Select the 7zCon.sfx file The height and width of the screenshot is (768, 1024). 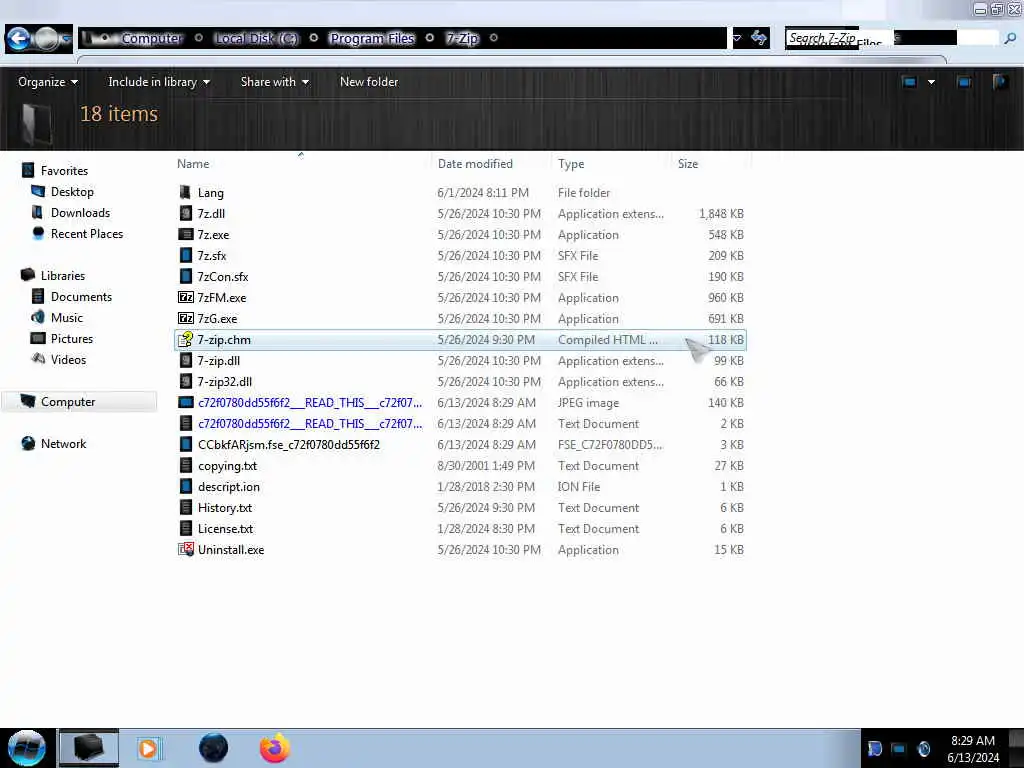coord(460,276)
